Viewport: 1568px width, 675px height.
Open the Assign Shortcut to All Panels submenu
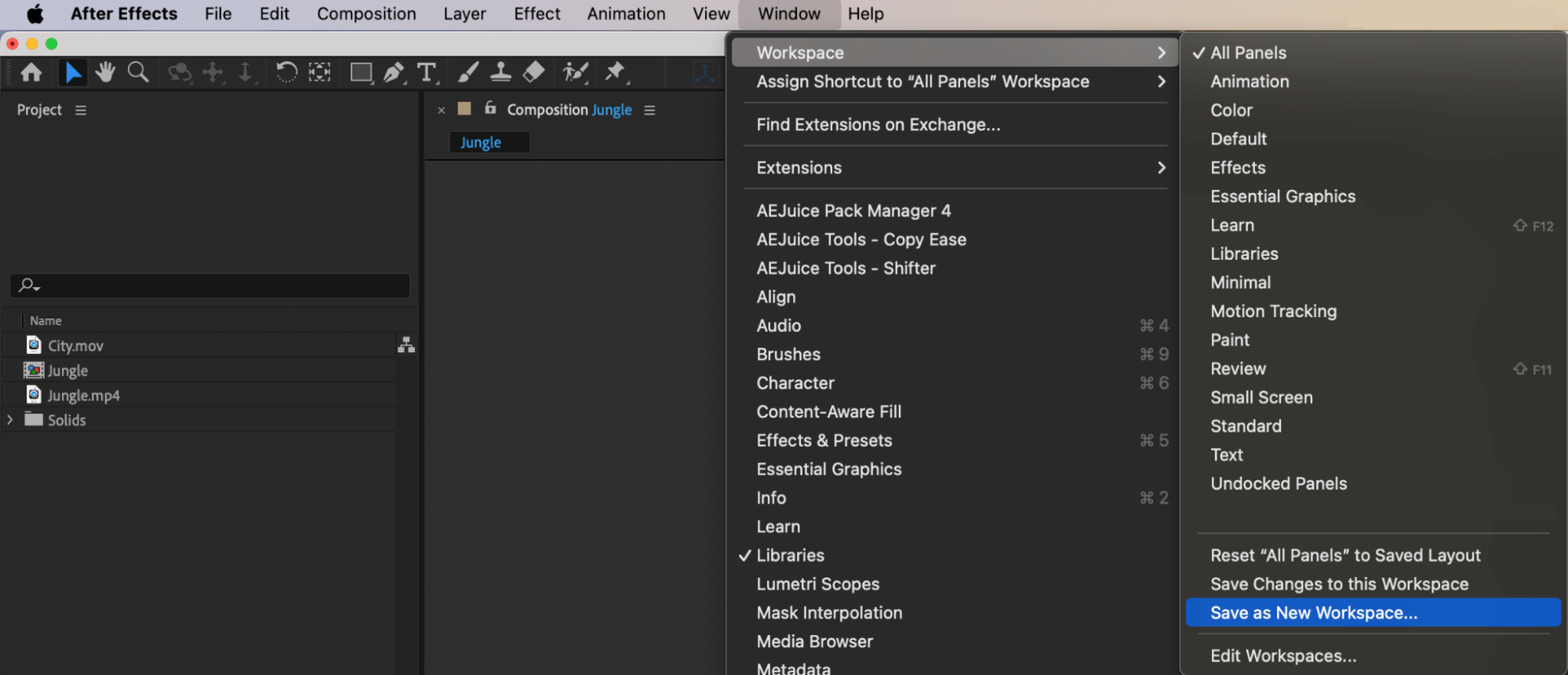click(x=952, y=82)
